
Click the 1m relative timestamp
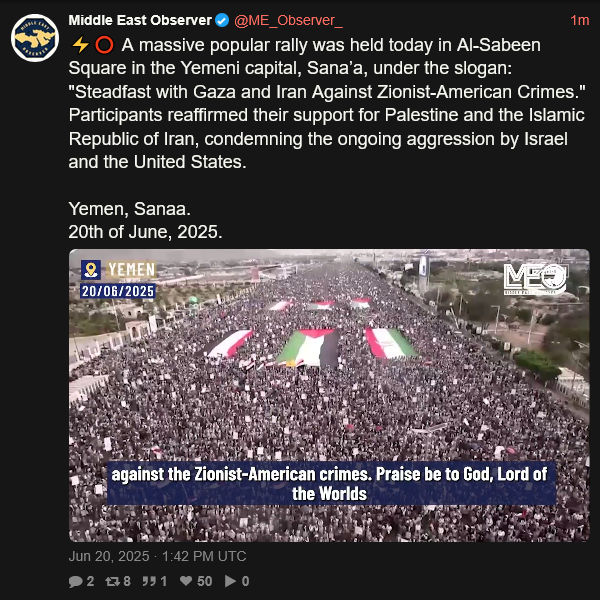pos(580,20)
